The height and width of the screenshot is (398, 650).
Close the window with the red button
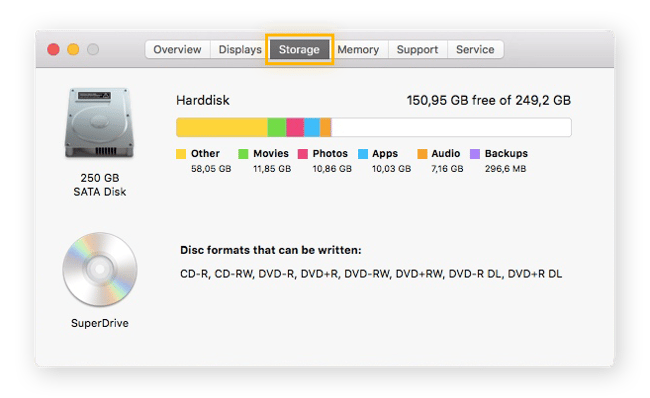pos(53,49)
